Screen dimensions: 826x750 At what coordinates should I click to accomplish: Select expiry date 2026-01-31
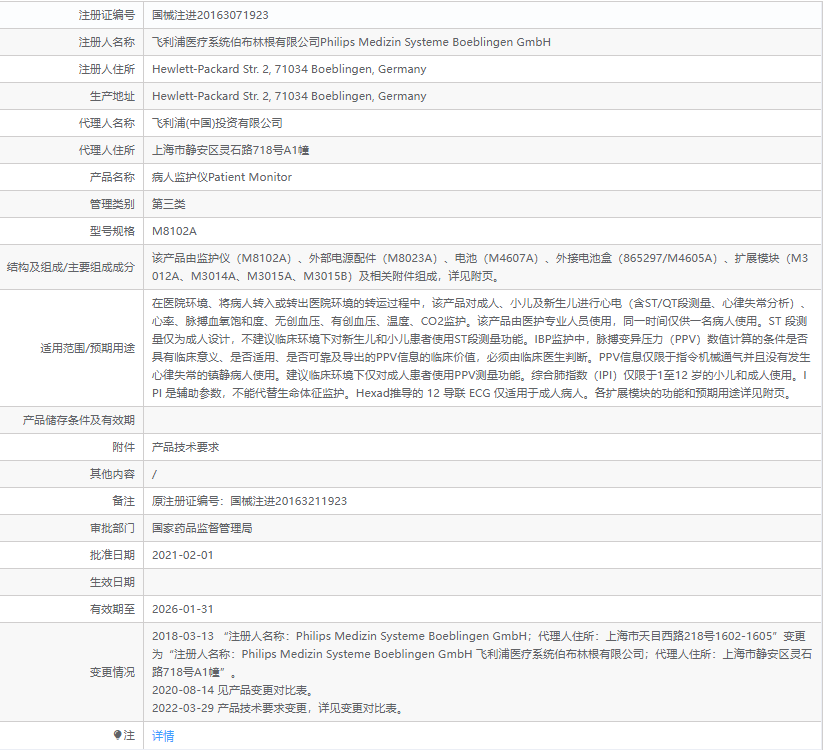tap(183, 609)
